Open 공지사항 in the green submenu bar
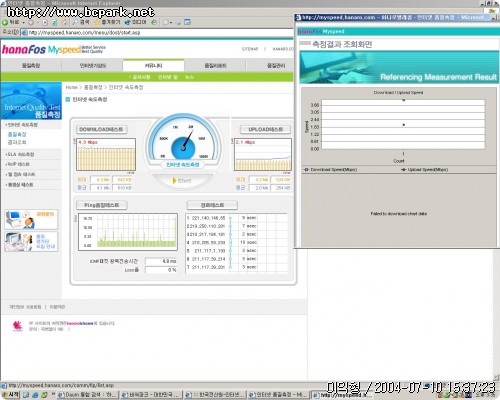Image resolution: width=500 pixels, height=400 pixels. [x=140, y=77]
